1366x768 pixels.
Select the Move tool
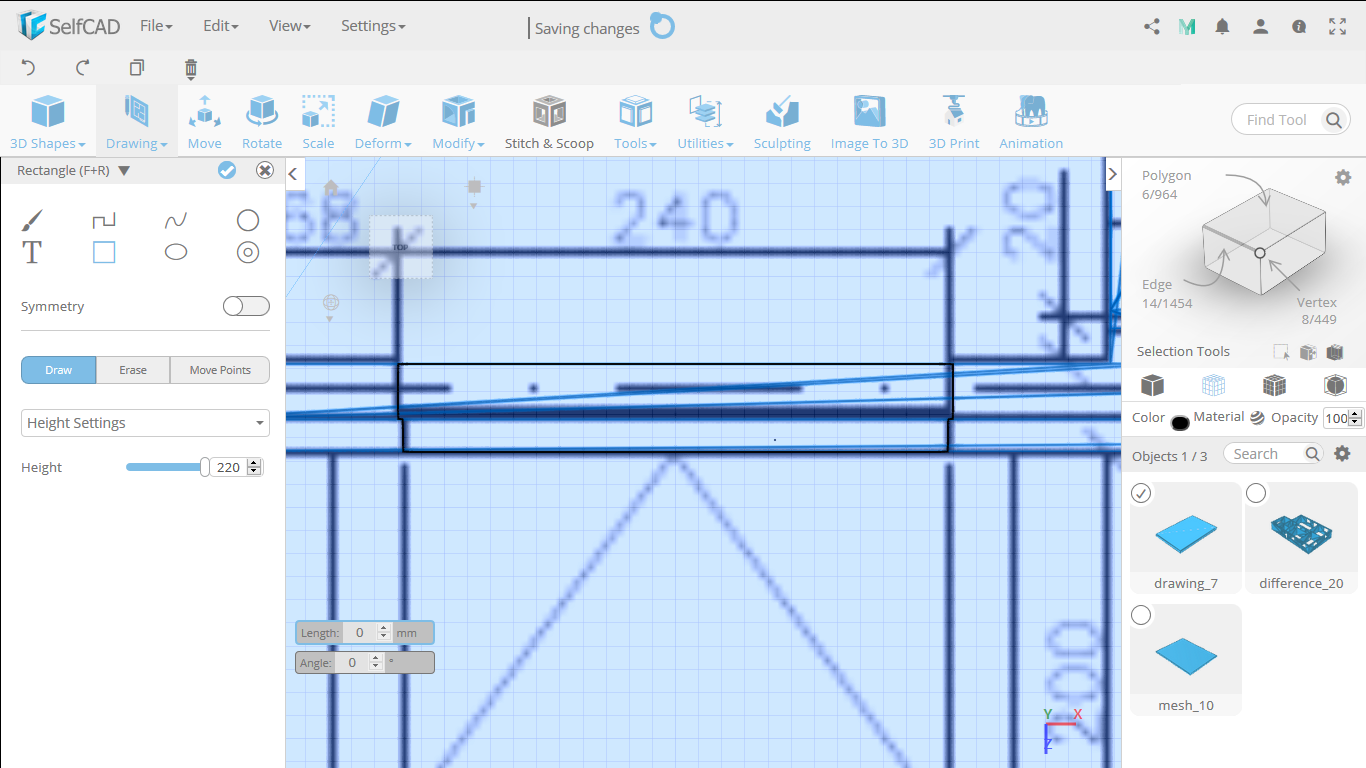pos(204,122)
